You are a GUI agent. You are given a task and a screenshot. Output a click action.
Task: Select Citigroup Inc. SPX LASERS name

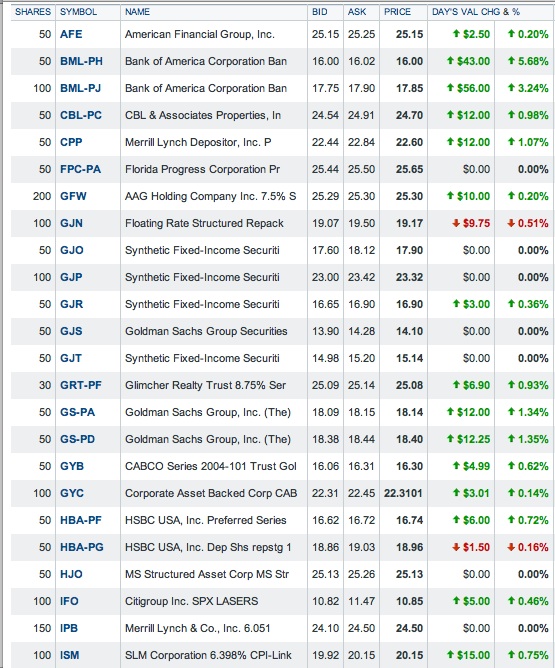(191, 601)
